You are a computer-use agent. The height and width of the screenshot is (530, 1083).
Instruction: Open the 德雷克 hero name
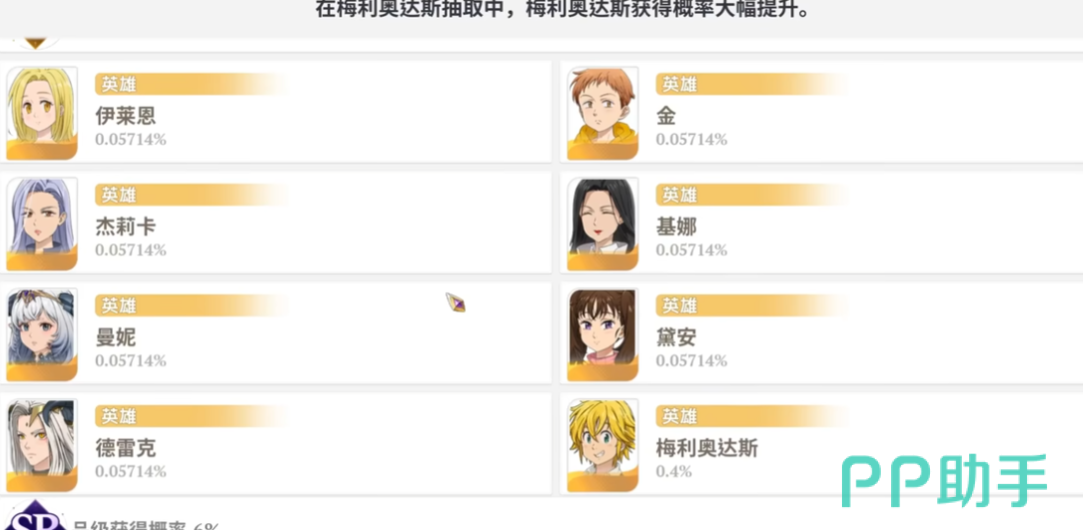[126, 448]
